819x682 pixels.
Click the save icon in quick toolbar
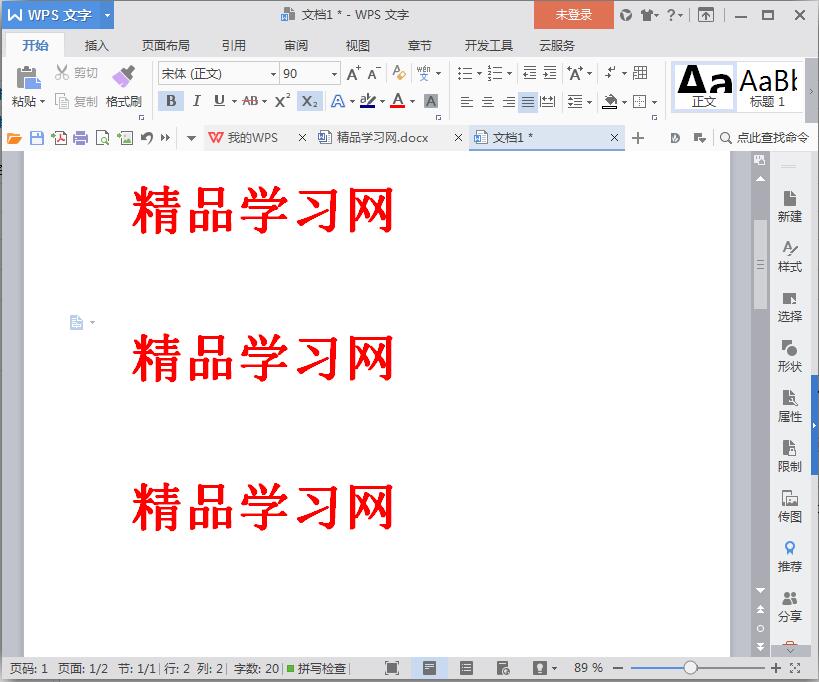point(37,138)
